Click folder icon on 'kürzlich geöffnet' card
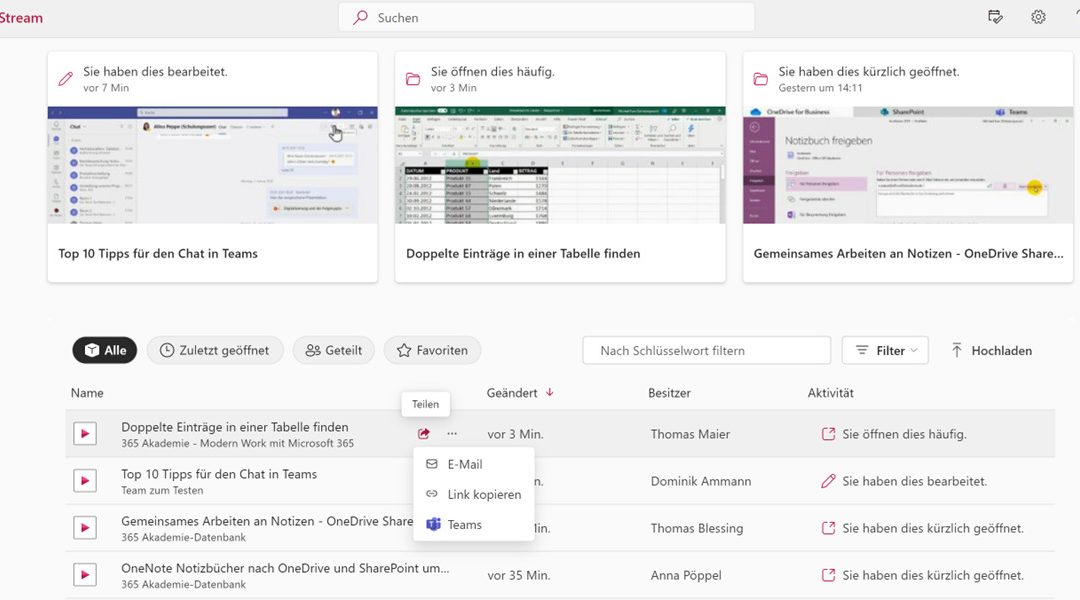This screenshot has height=600, width=1080. pyautogui.click(x=761, y=79)
